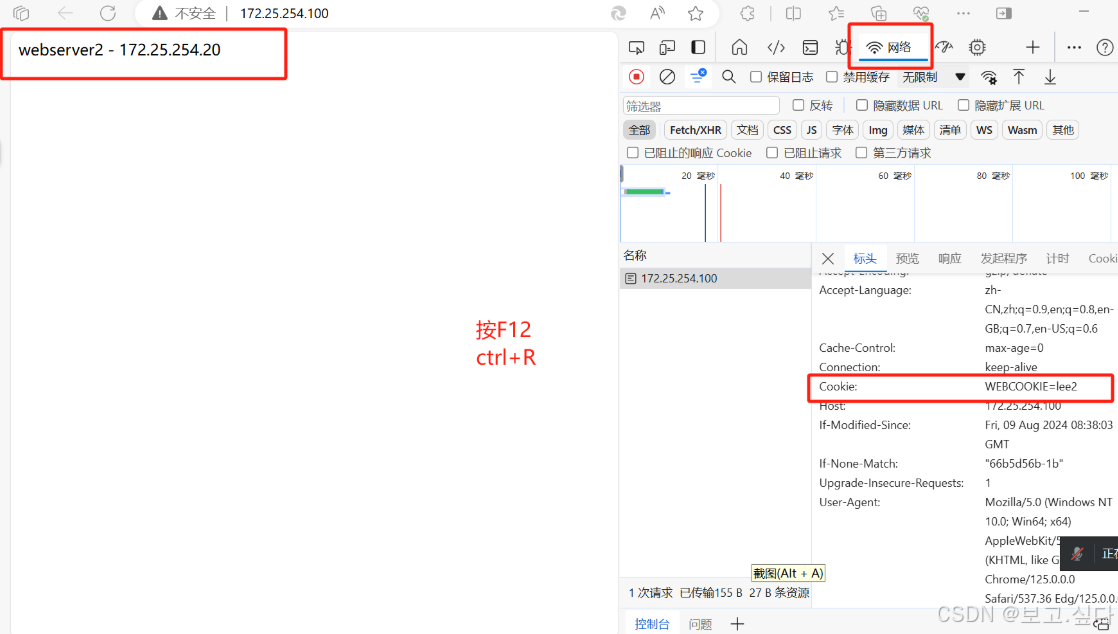Filter requests by CSS
1118x634 pixels.
point(782,130)
